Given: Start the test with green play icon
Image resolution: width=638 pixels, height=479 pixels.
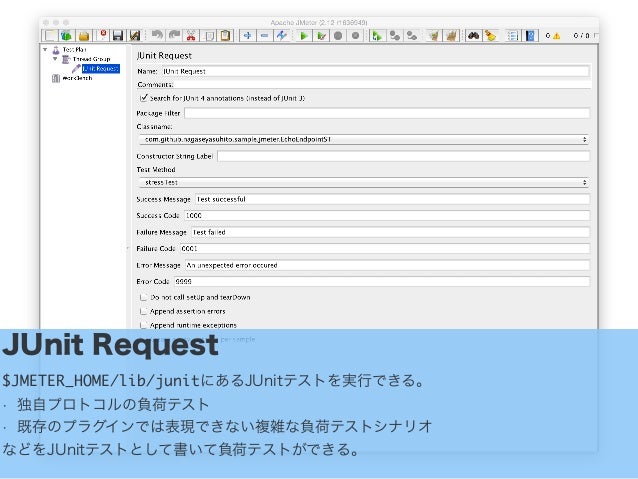Looking at the screenshot, I should click(303, 36).
